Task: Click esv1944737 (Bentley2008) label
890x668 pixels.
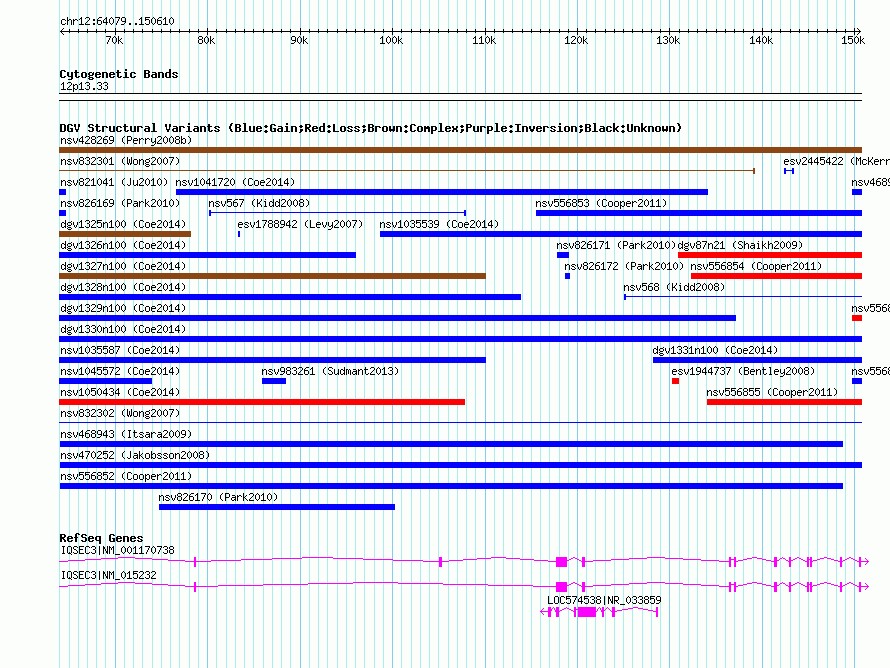Action: coord(743,371)
